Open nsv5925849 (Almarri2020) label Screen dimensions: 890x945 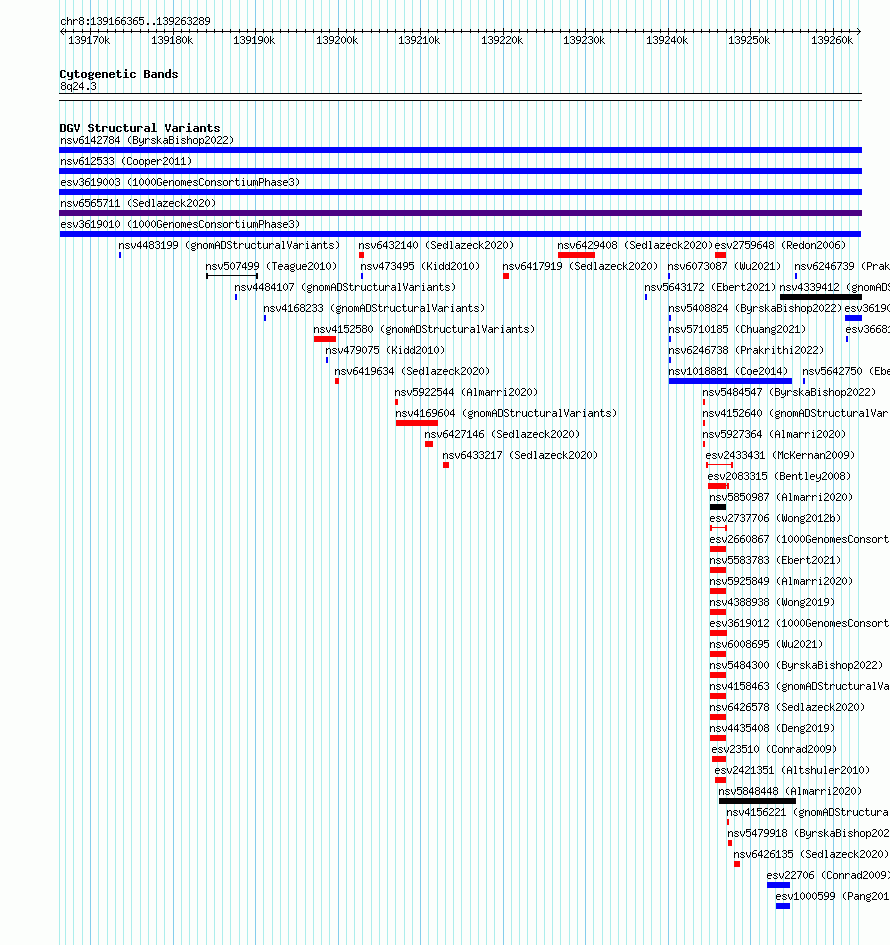click(x=782, y=582)
